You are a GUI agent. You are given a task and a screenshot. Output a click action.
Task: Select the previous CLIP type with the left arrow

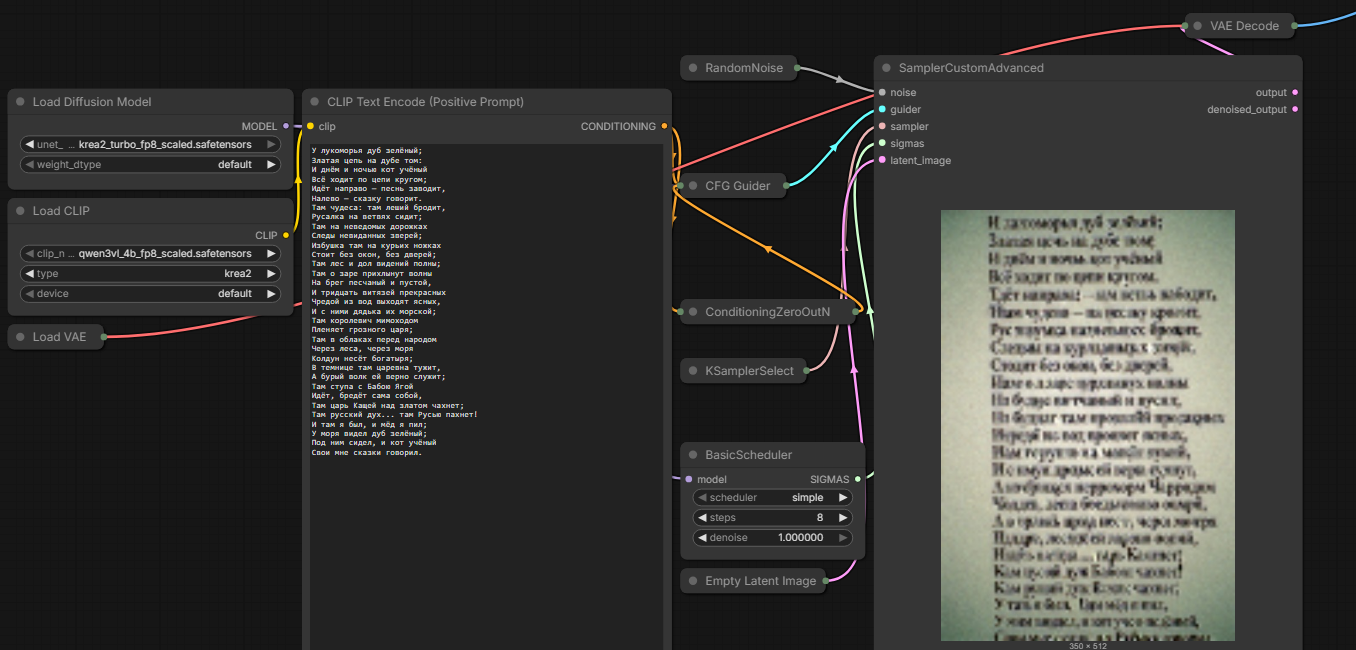(x=29, y=273)
